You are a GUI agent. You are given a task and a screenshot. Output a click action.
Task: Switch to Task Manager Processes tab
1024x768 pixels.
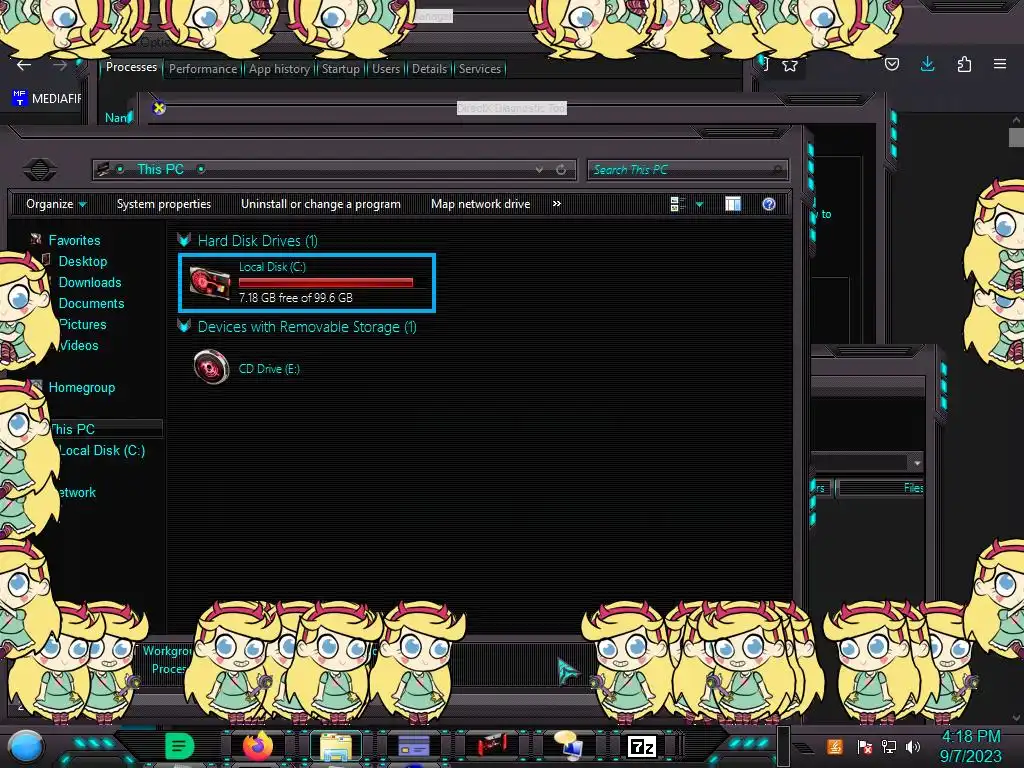coord(131,67)
